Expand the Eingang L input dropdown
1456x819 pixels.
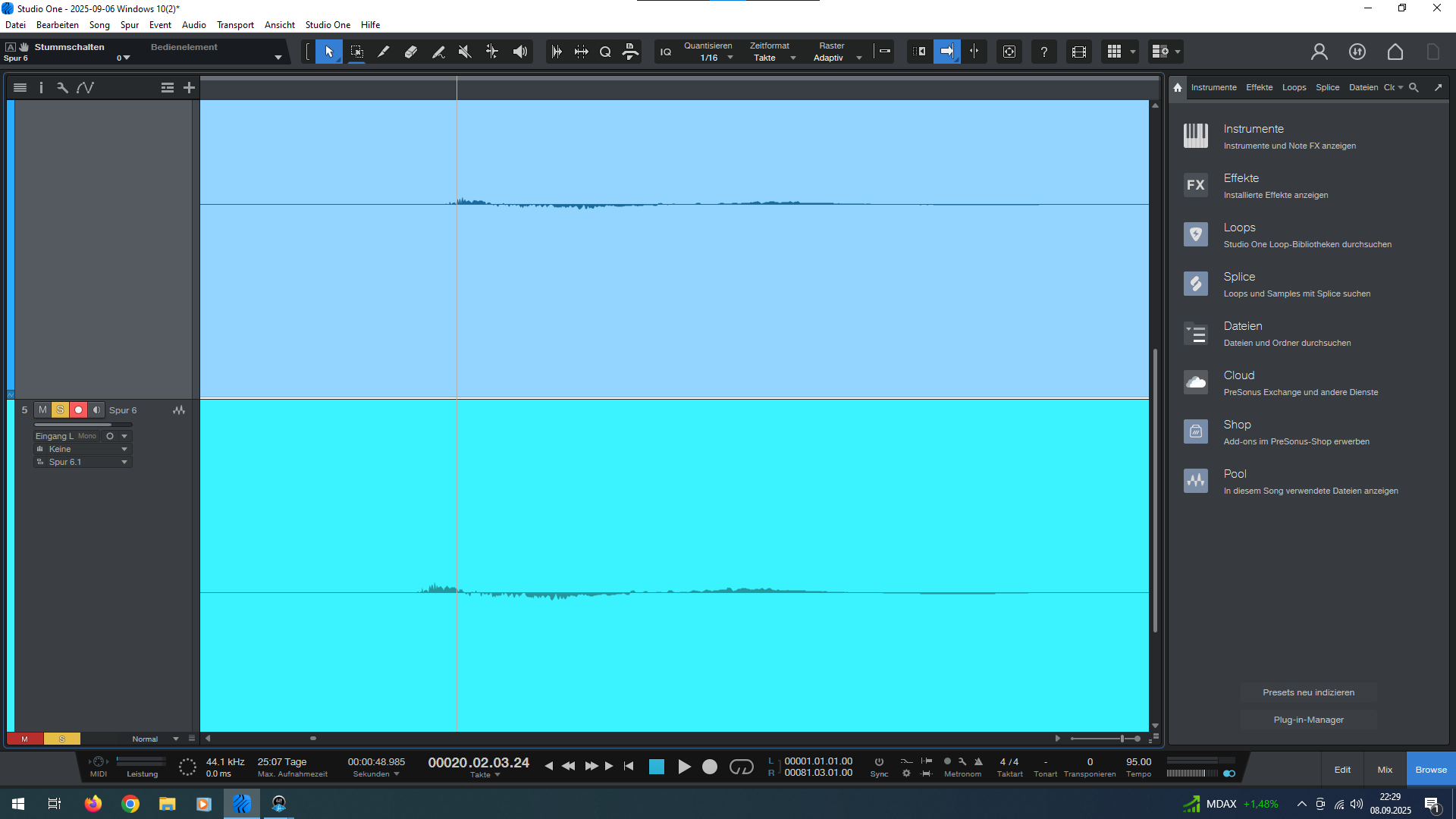point(124,436)
